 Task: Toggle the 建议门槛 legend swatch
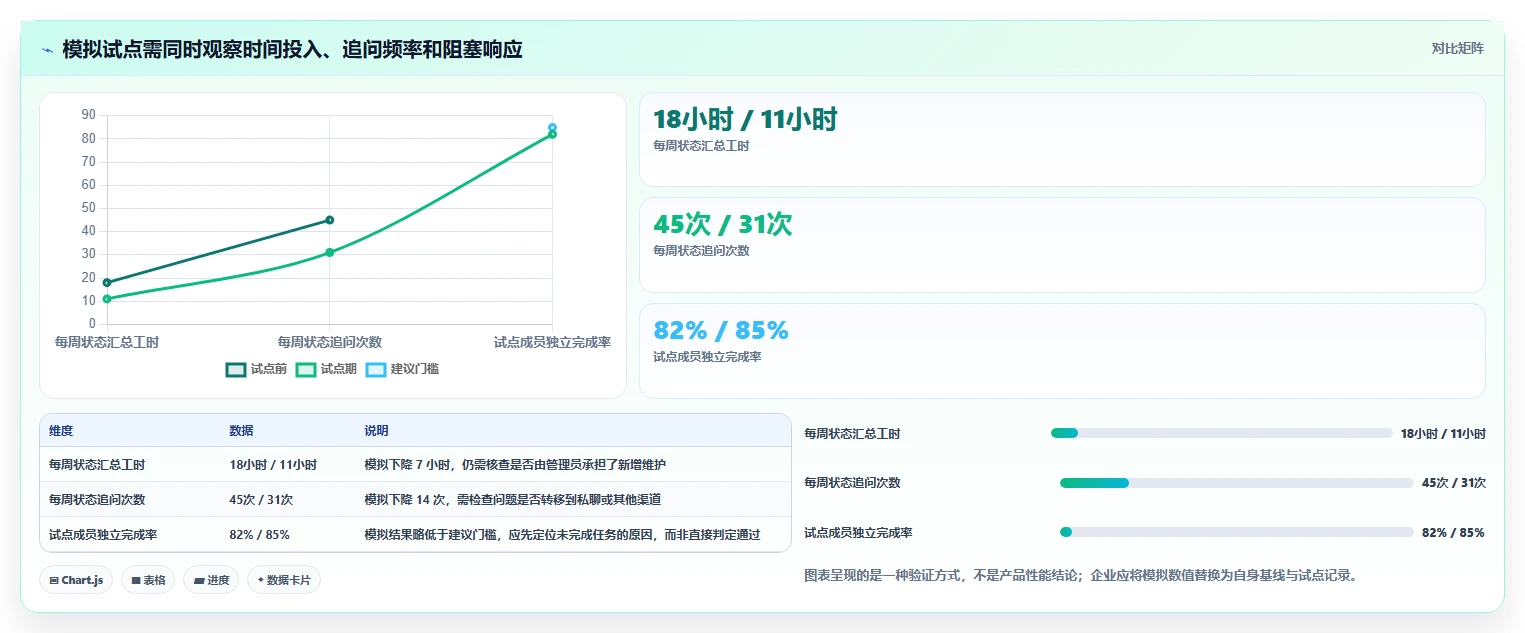pos(376,369)
